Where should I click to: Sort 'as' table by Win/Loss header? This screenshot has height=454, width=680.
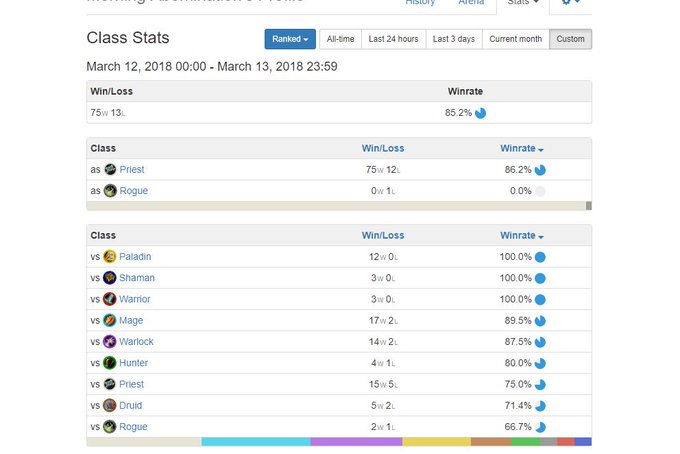point(383,148)
